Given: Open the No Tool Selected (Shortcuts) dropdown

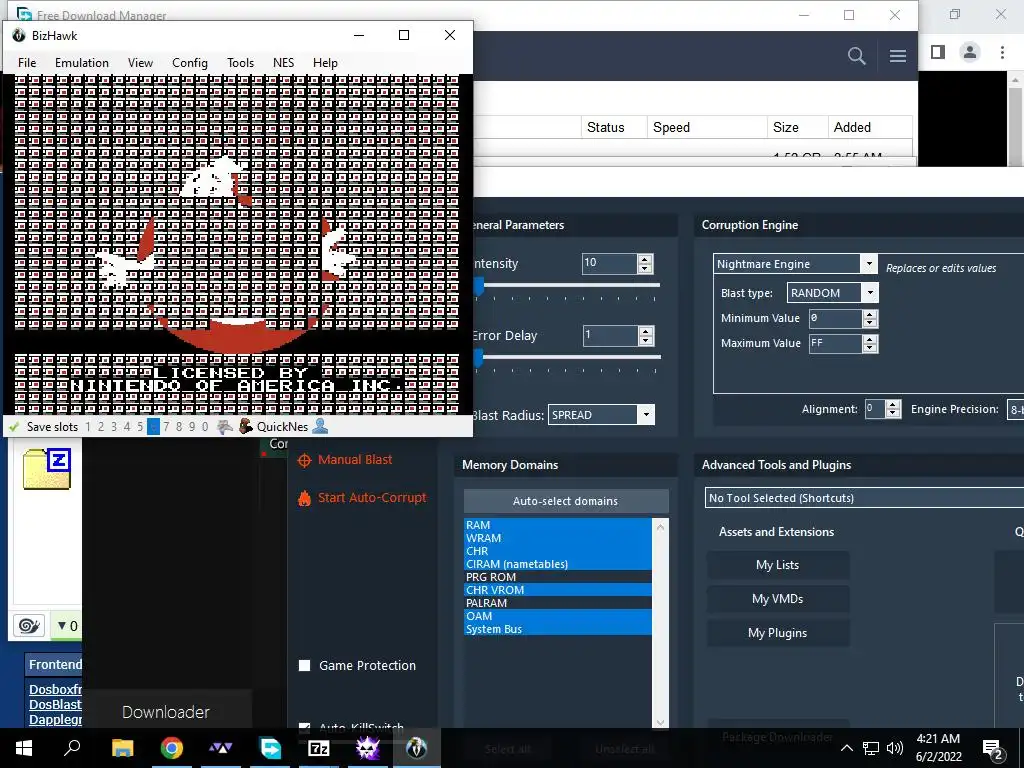Looking at the screenshot, I should [865, 498].
